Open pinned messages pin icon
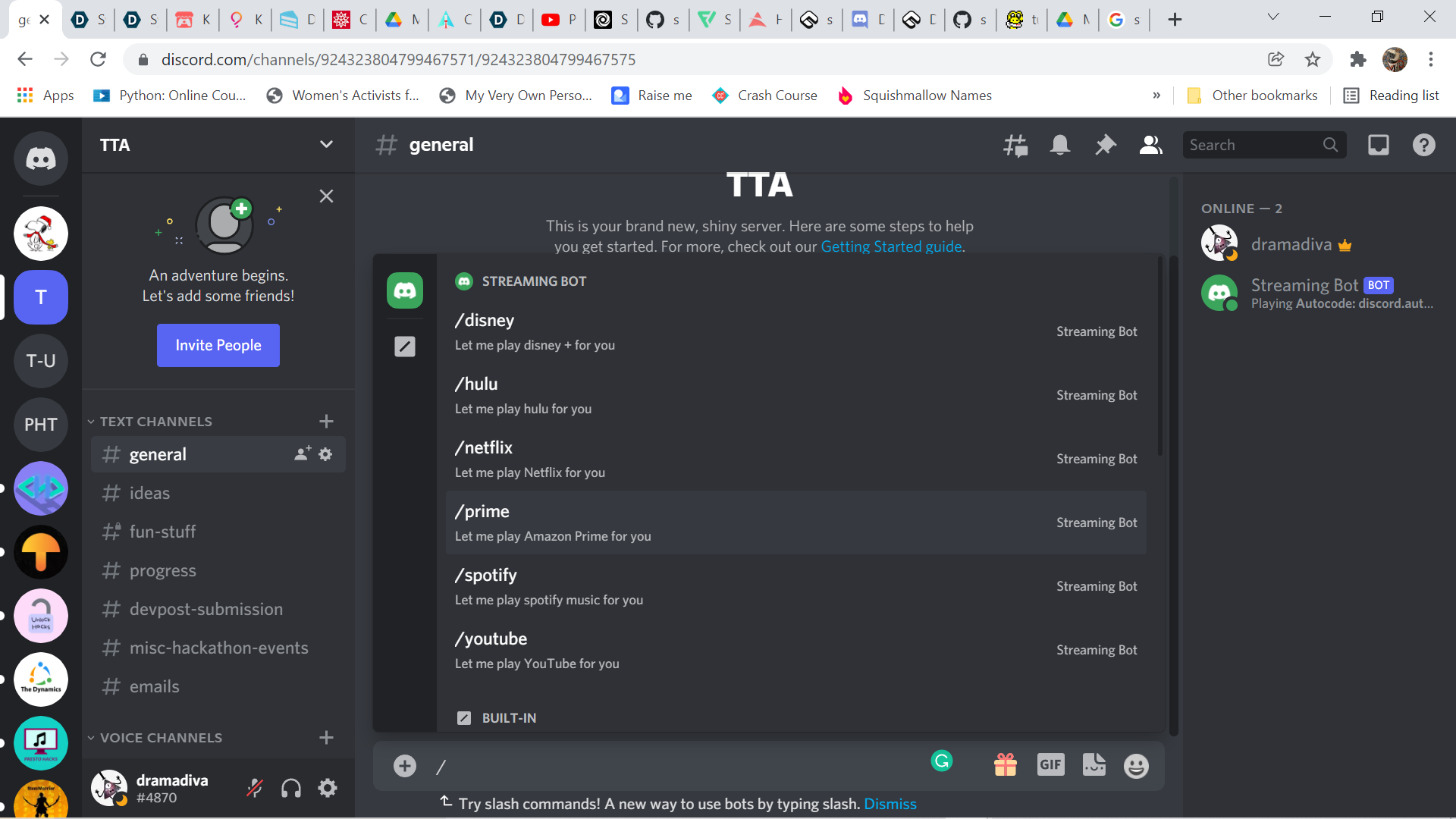1456x819 pixels. 1105,145
